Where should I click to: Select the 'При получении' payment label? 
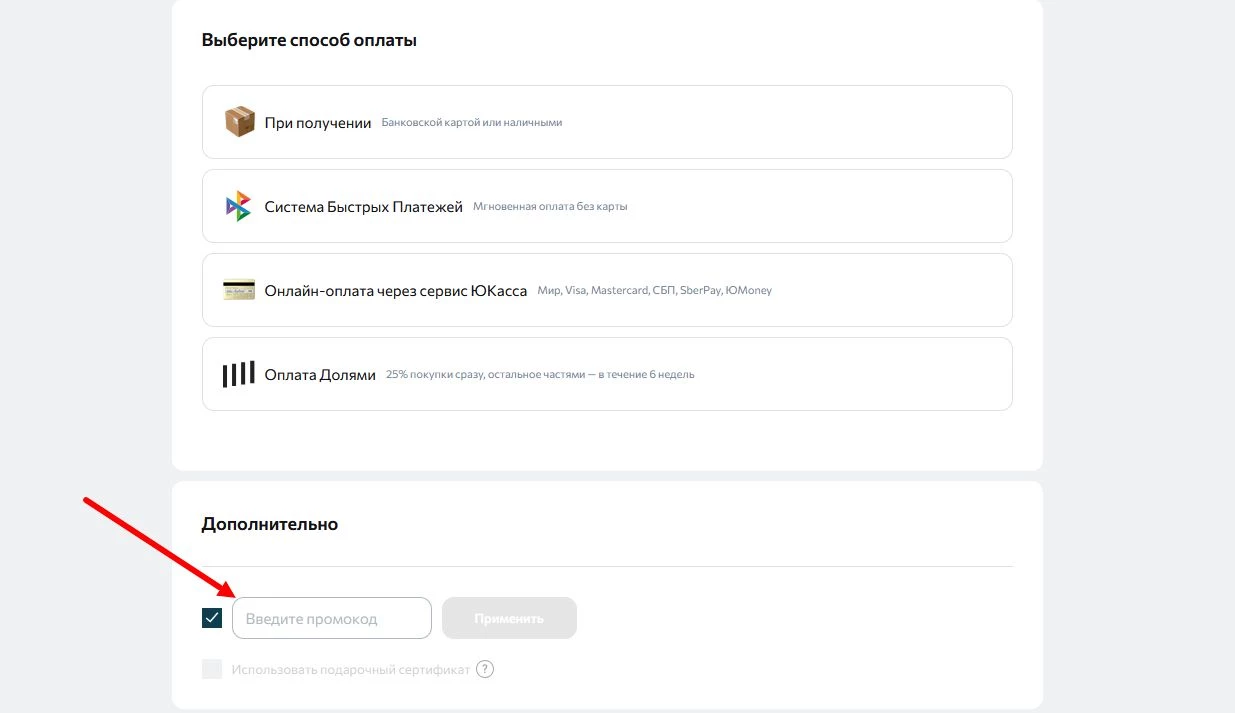(x=318, y=123)
